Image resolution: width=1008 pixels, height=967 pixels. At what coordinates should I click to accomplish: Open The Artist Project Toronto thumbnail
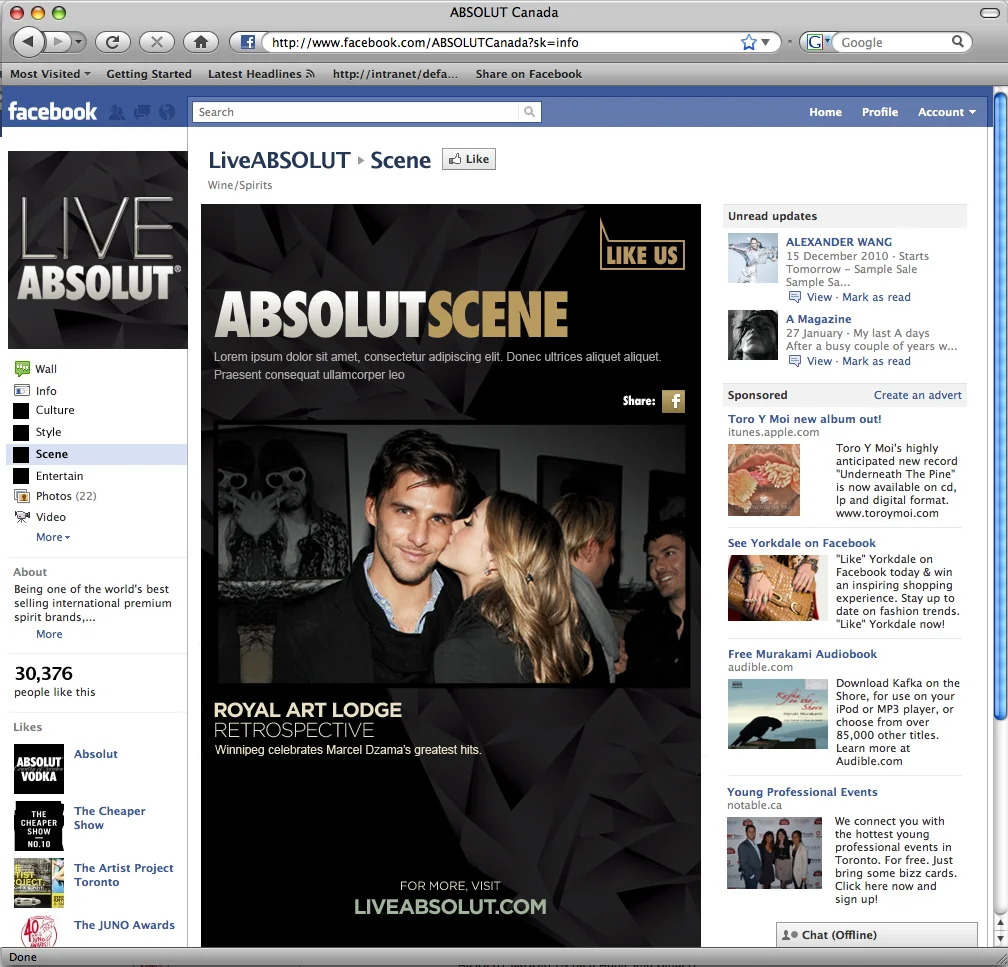[39, 883]
